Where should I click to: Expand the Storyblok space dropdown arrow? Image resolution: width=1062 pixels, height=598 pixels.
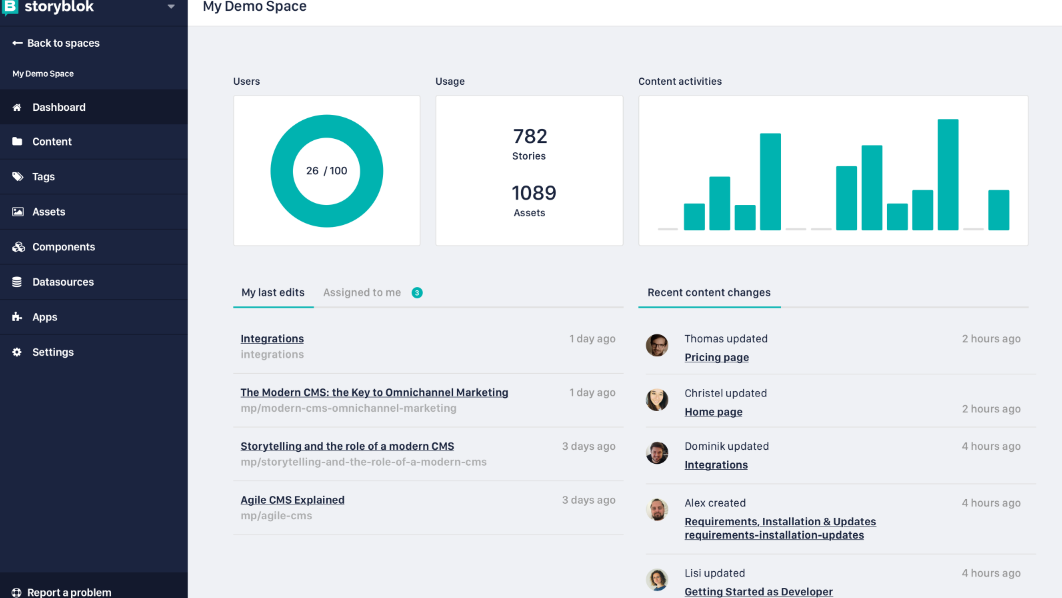171,7
